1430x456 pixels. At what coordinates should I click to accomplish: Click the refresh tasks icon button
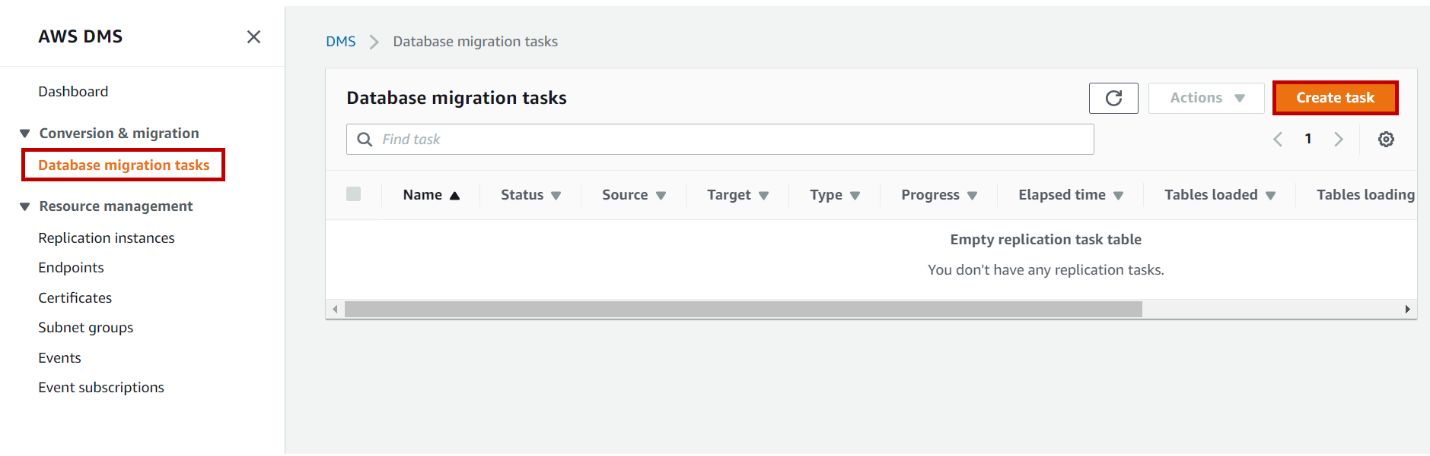1114,98
